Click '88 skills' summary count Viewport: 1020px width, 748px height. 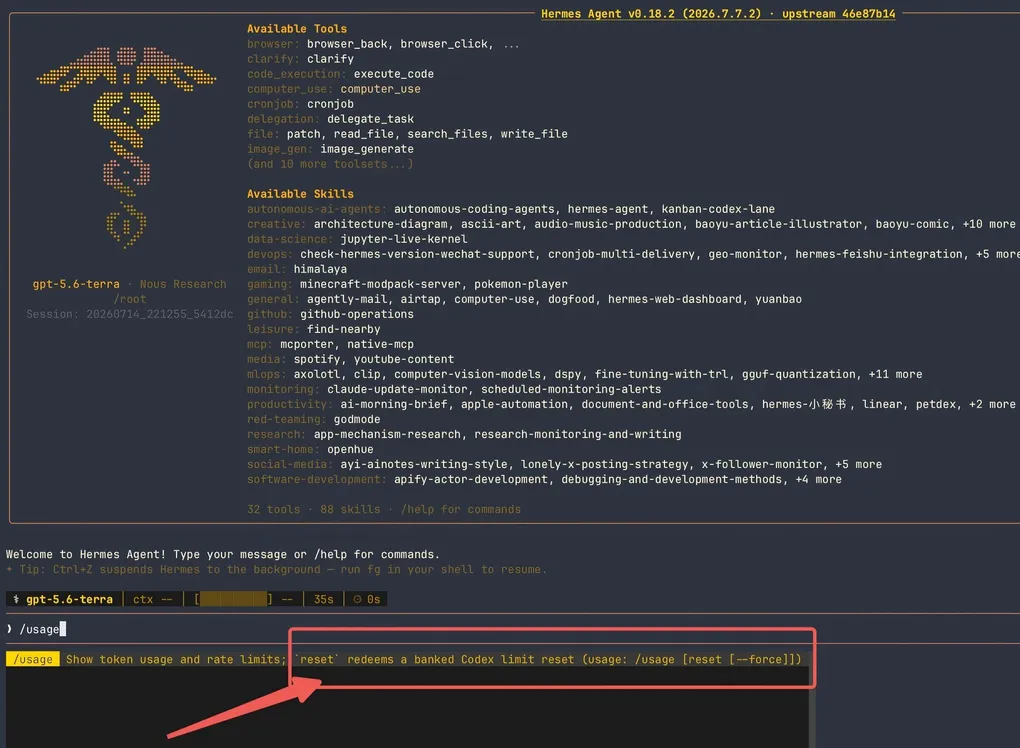point(350,509)
